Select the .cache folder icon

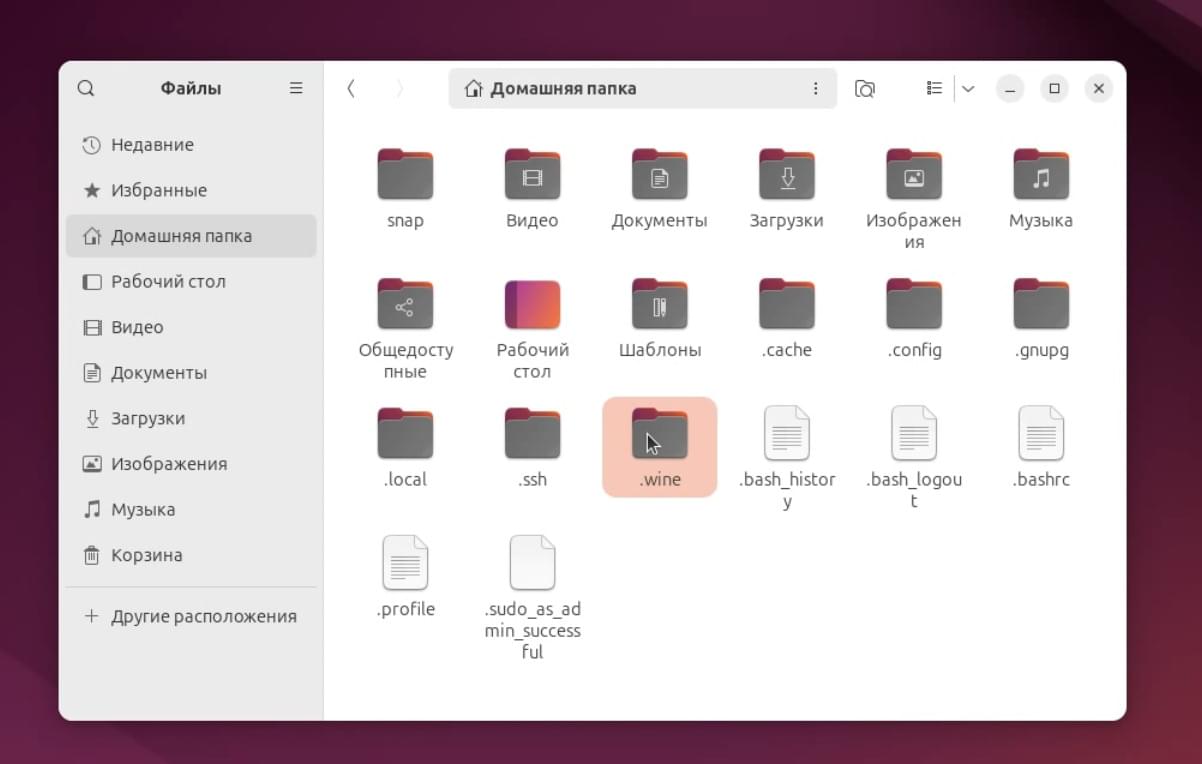[786, 304]
